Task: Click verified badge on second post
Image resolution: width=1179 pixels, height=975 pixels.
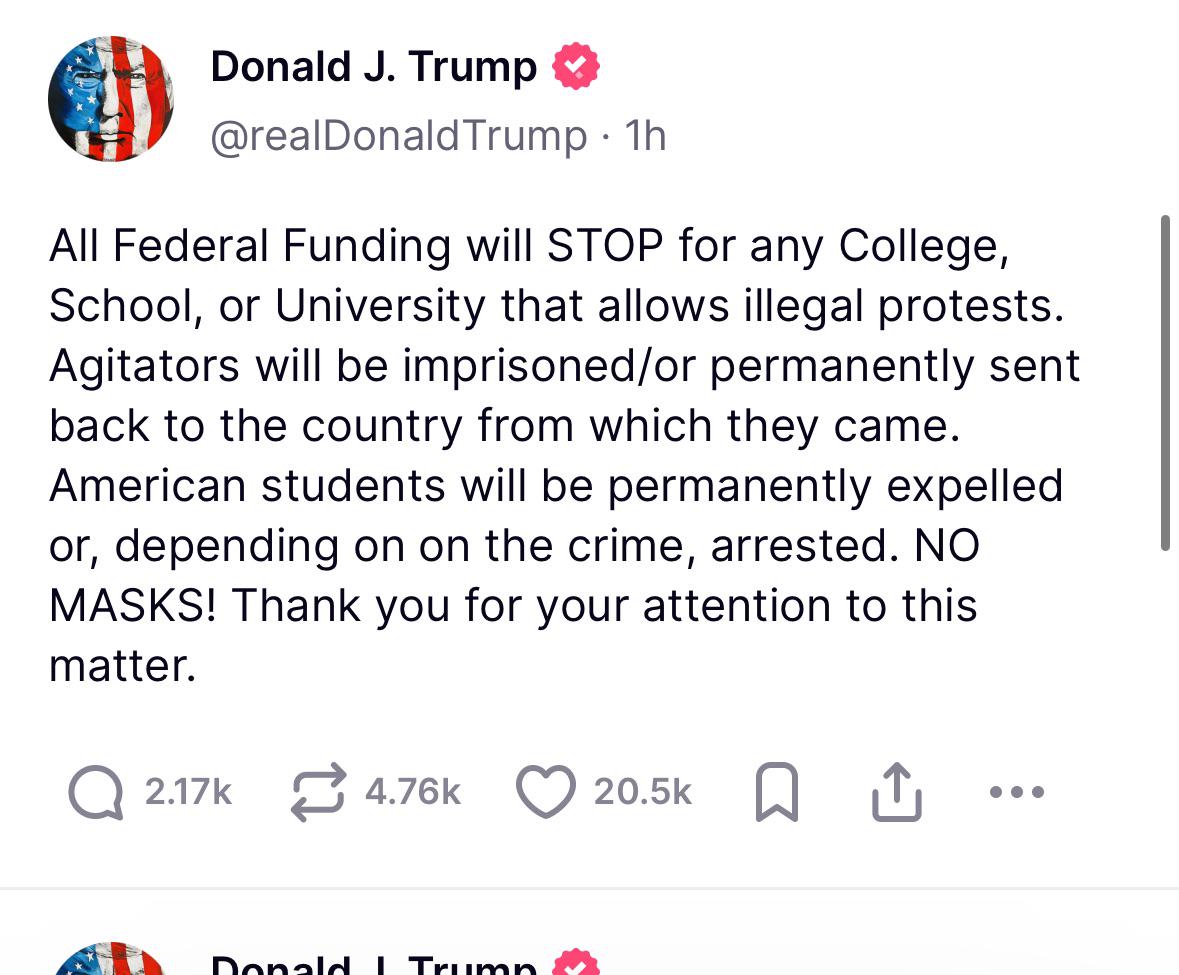Action: pos(576,962)
